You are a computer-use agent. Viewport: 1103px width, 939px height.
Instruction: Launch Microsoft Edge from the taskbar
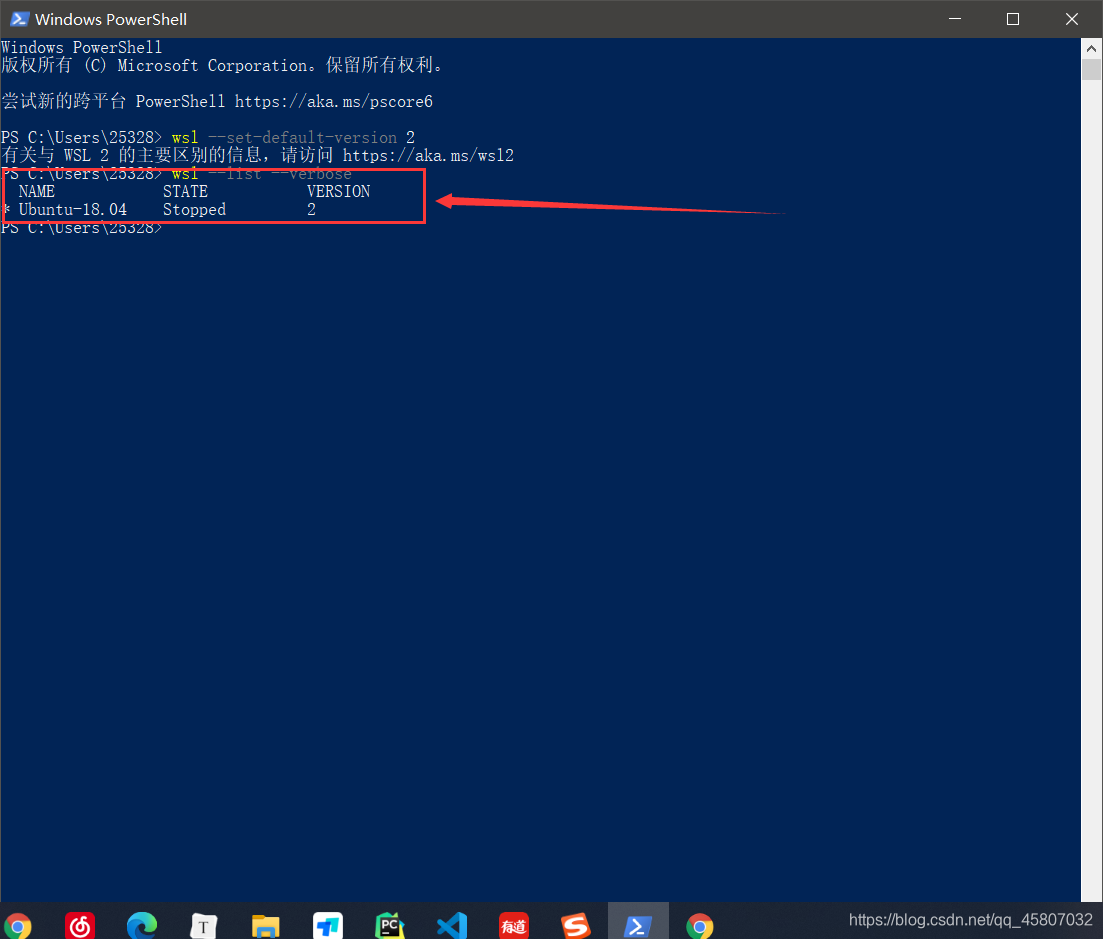point(141,926)
